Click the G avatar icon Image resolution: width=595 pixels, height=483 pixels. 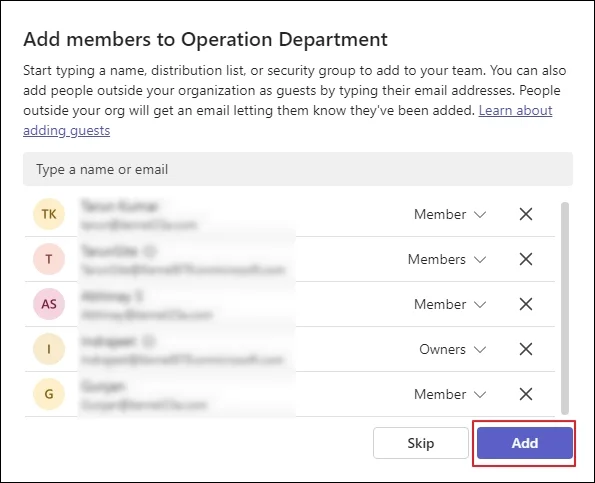pos(49,394)
